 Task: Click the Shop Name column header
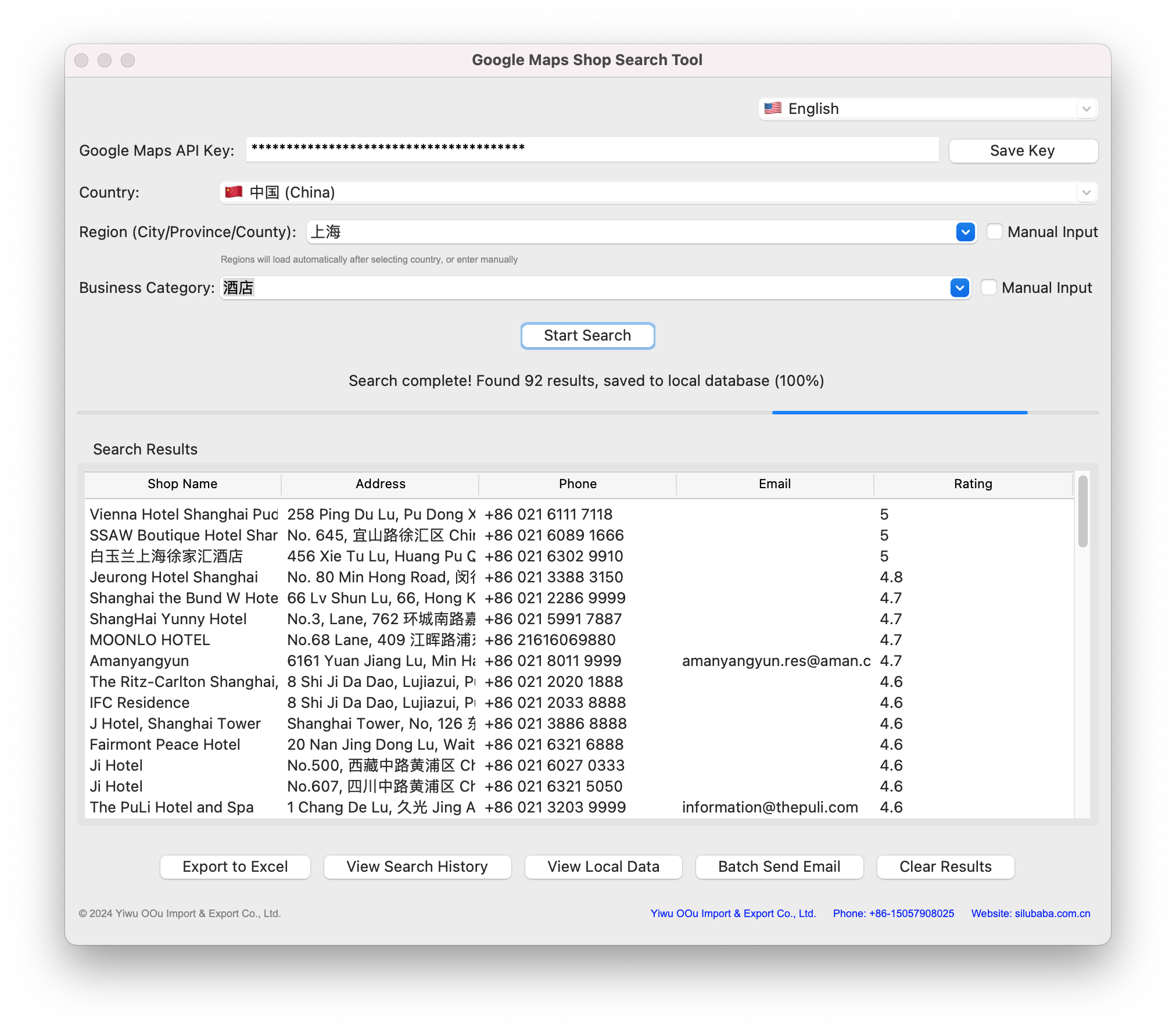(182, 484)
